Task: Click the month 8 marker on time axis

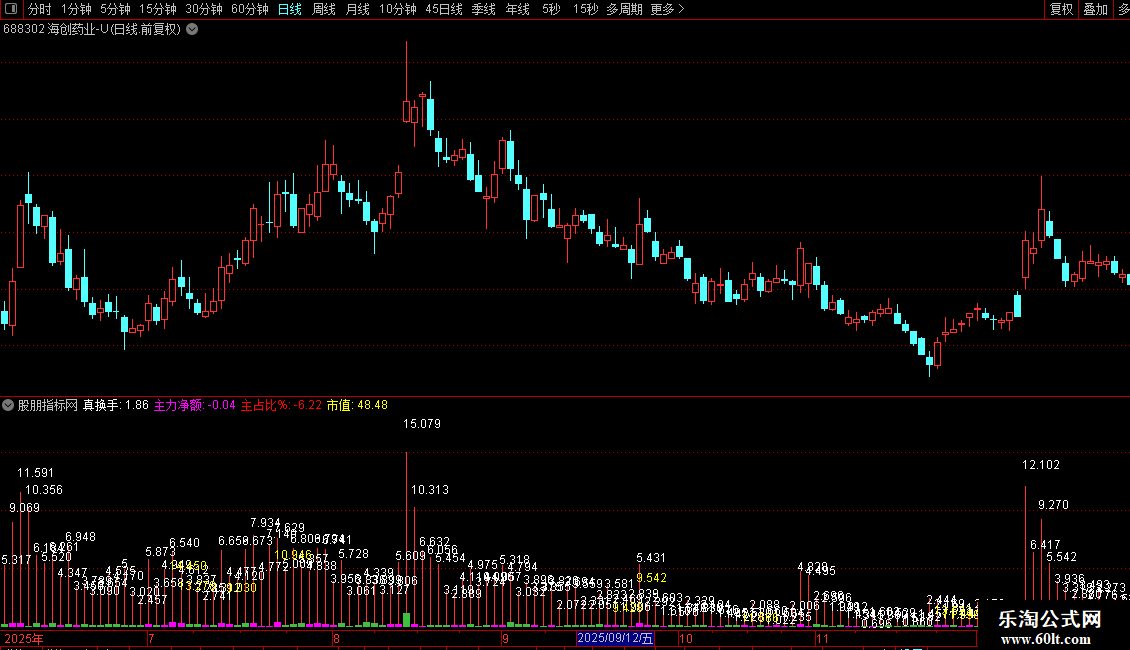Action: 336,638
